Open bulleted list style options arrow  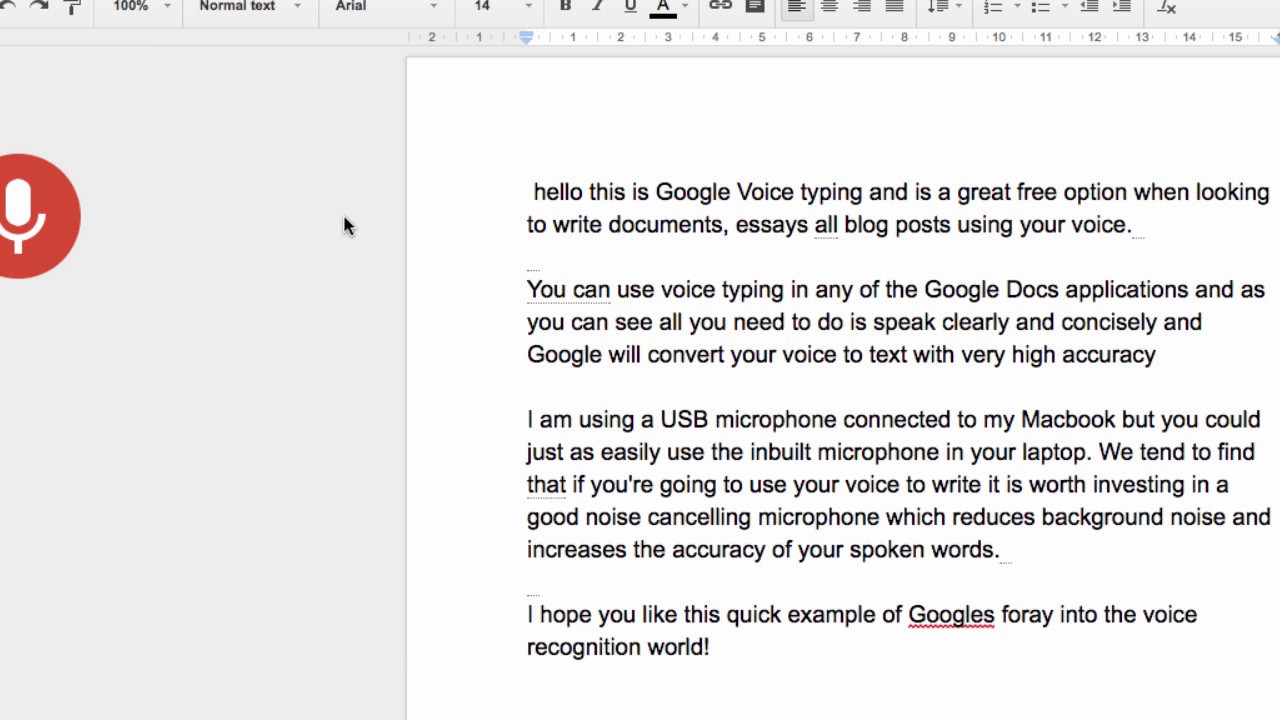pos(1064,7)
